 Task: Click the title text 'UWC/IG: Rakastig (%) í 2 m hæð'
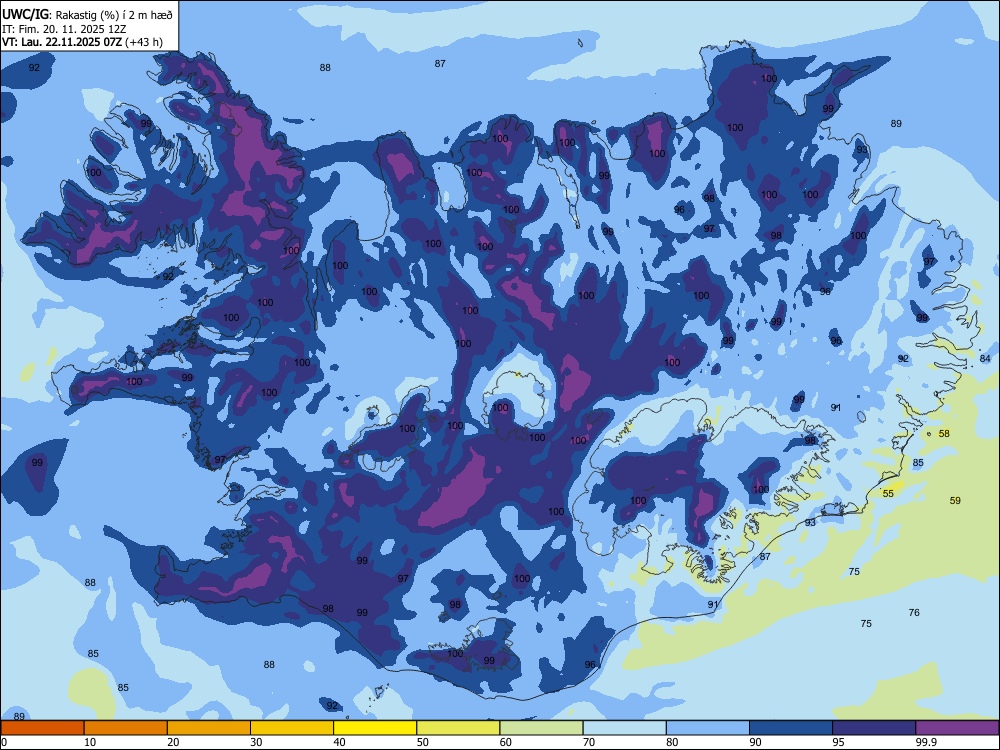pos(87,15)
